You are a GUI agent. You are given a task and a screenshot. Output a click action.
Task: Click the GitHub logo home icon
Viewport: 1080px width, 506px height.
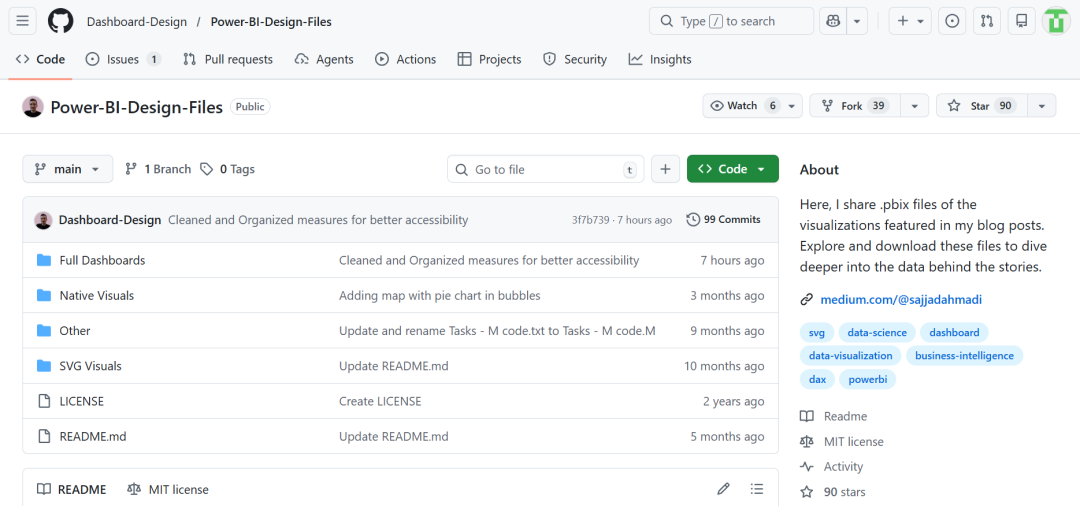point(60,21)
